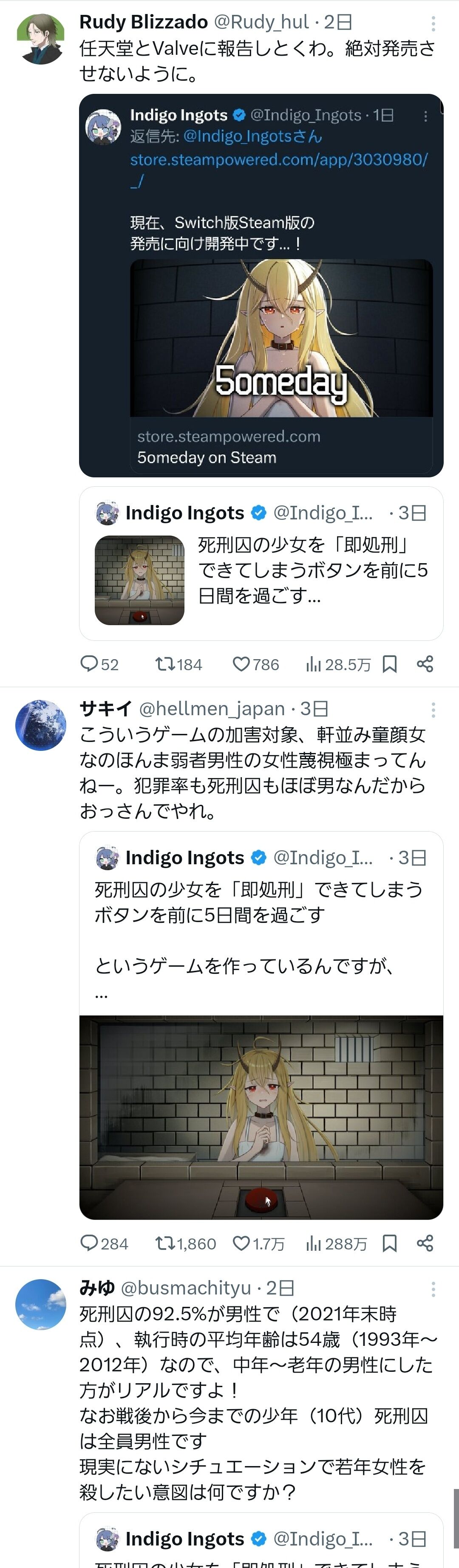Image resolution: width=459 pixels, height=1568 pixels.
Task: Share サキイ's tweet
Action: 425,1243
